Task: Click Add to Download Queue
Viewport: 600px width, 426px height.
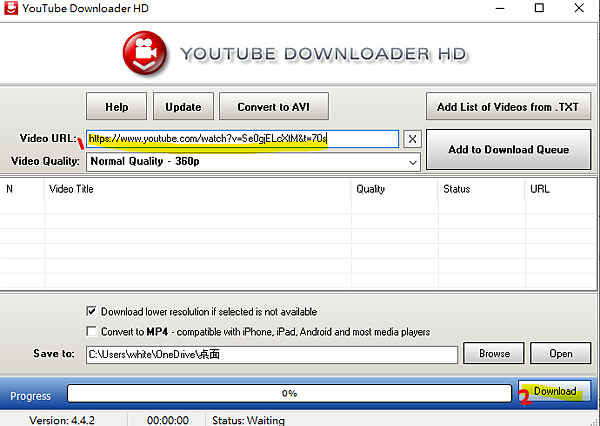Action: click(508, 149)
